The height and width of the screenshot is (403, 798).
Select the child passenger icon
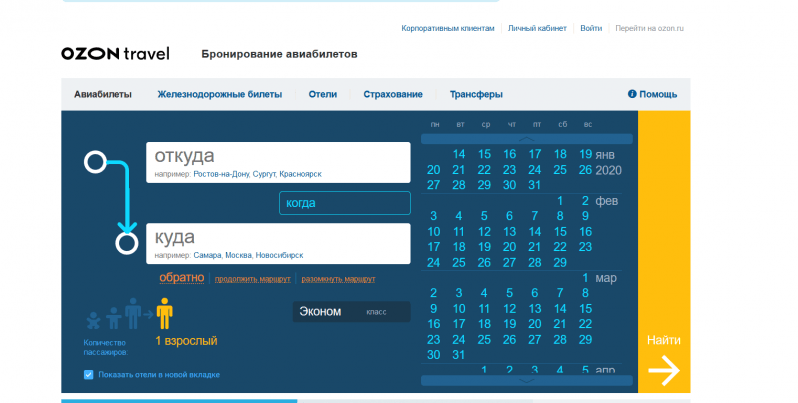pos(113,318)
